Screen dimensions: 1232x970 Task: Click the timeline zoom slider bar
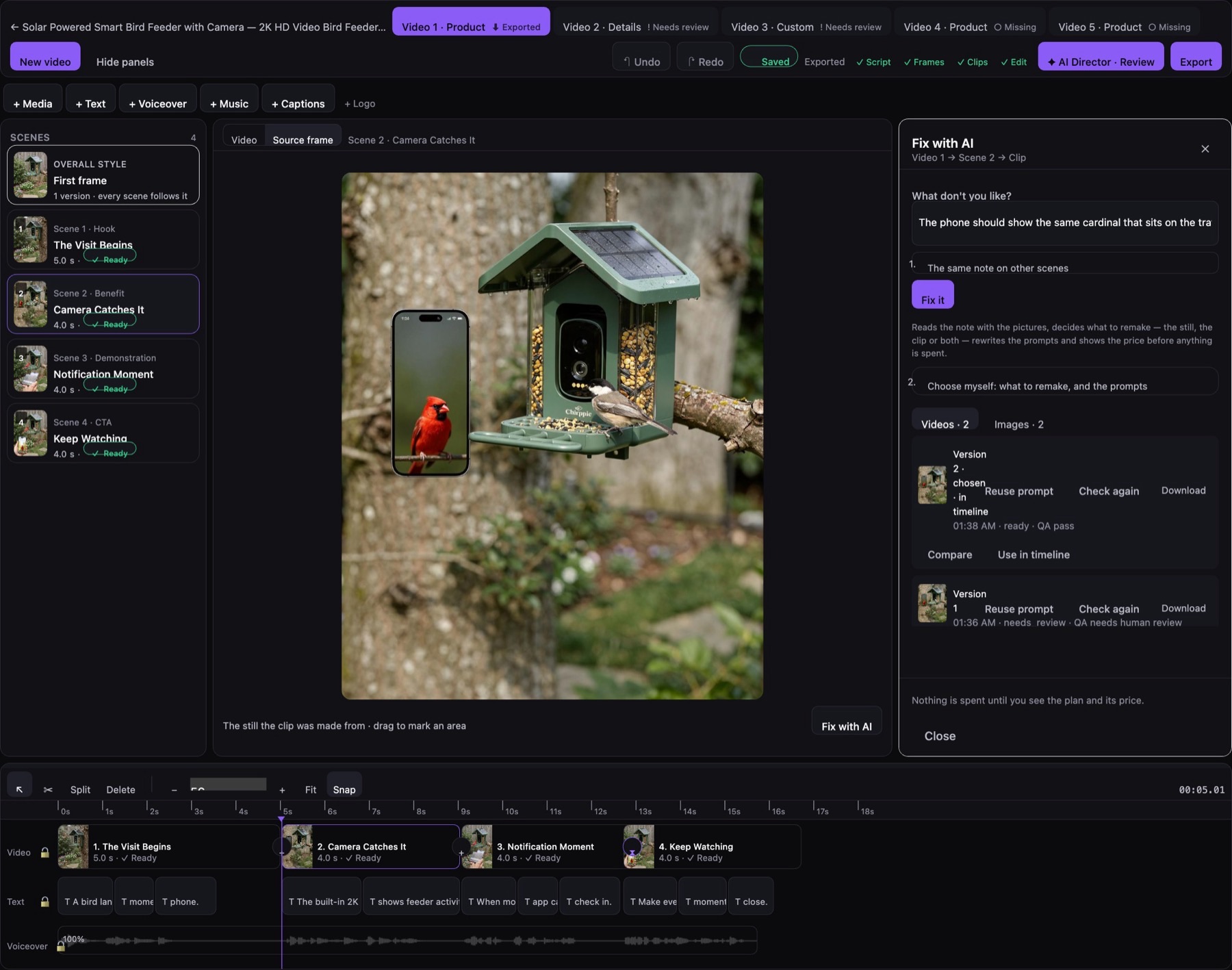point(228,784)
